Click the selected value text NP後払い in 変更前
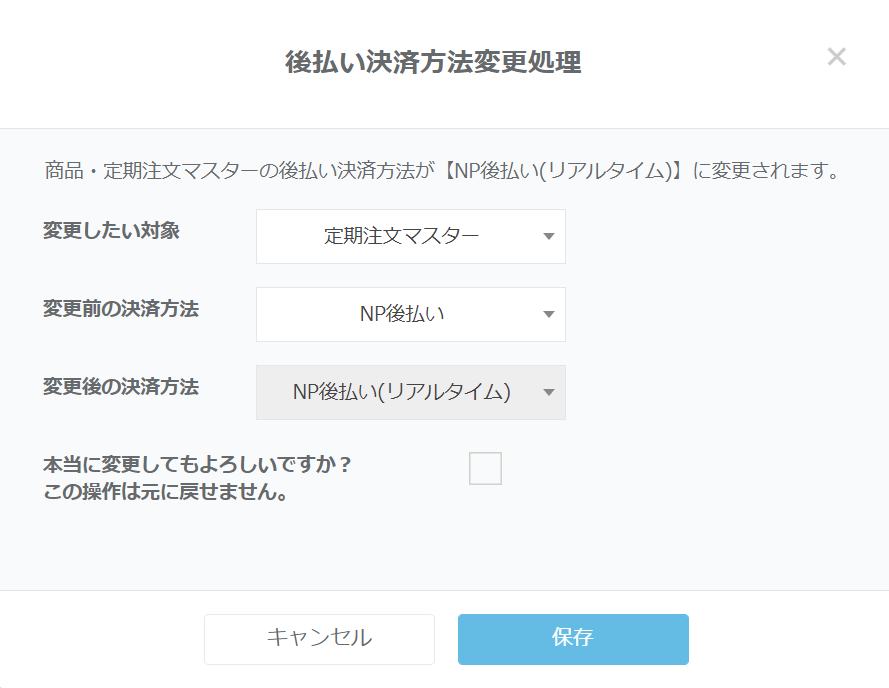This screenshot has width=889, height=688. 401,314
